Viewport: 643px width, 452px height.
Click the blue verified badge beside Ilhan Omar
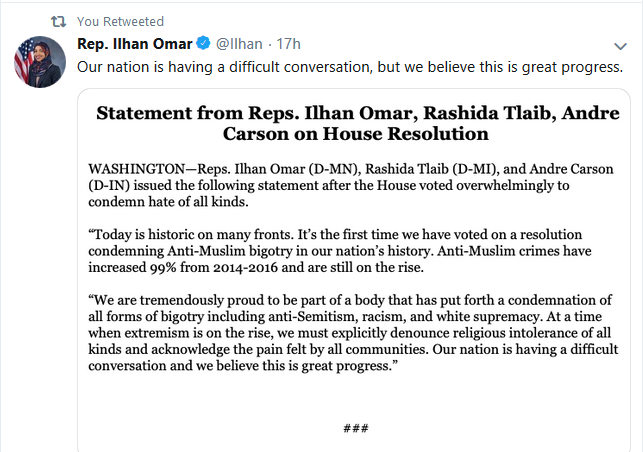tap(203, 44)
